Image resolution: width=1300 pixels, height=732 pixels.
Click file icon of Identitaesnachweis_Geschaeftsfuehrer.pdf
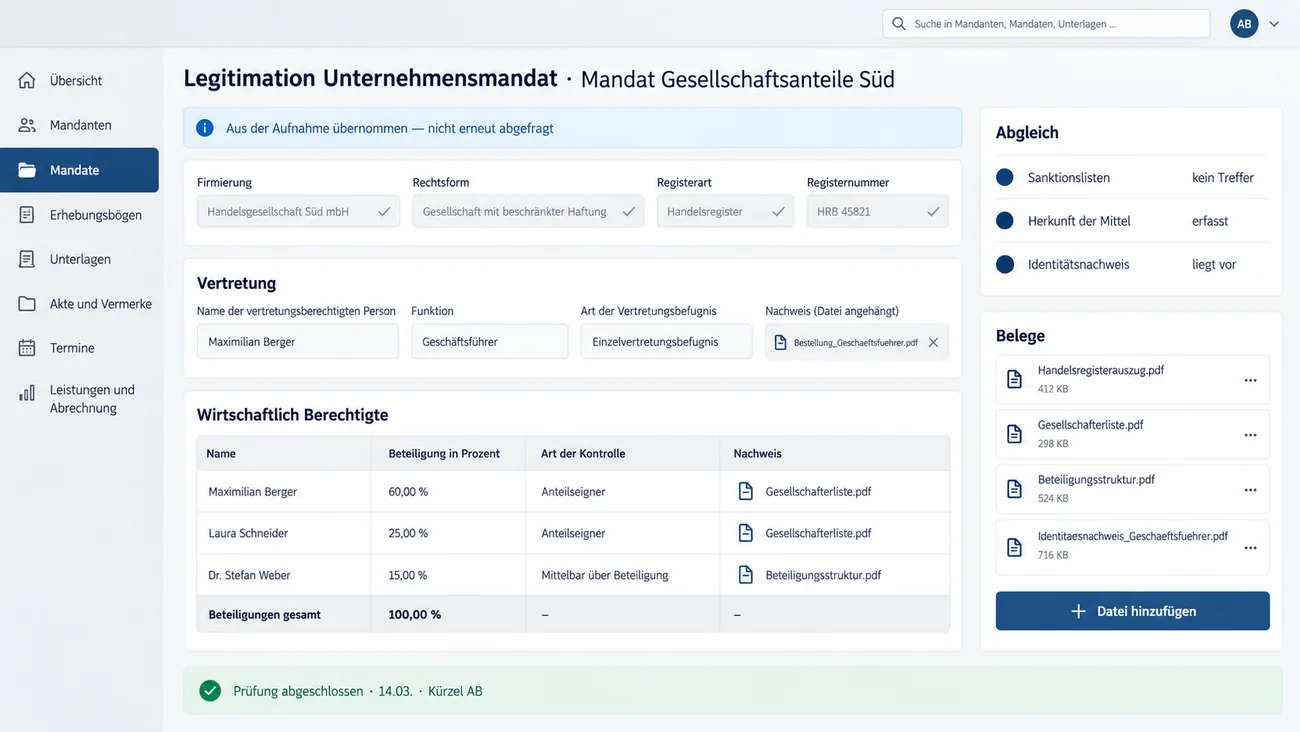pos(1014,547)
